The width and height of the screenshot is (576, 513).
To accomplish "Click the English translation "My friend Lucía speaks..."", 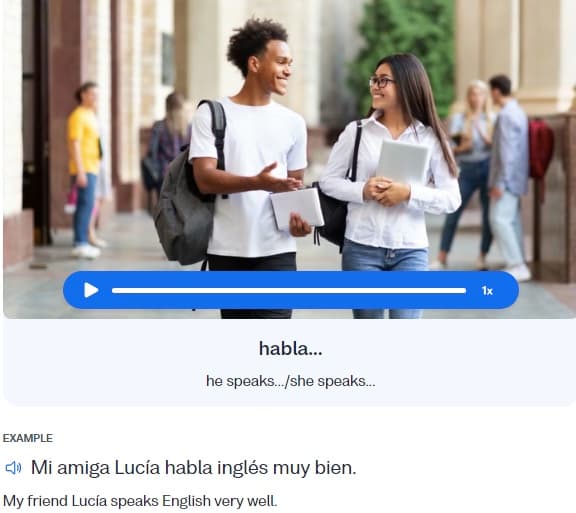I will [x=140, y=501].
